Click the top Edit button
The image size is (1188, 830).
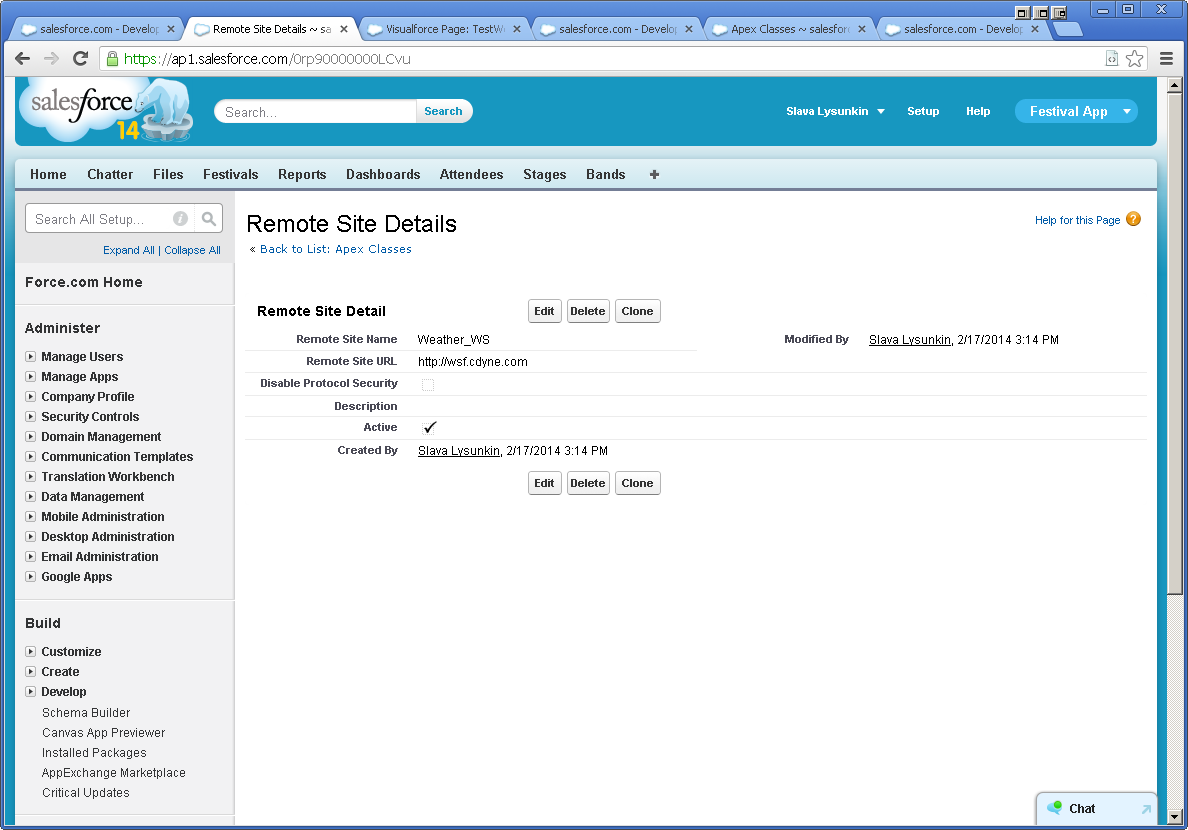(544, 311)
